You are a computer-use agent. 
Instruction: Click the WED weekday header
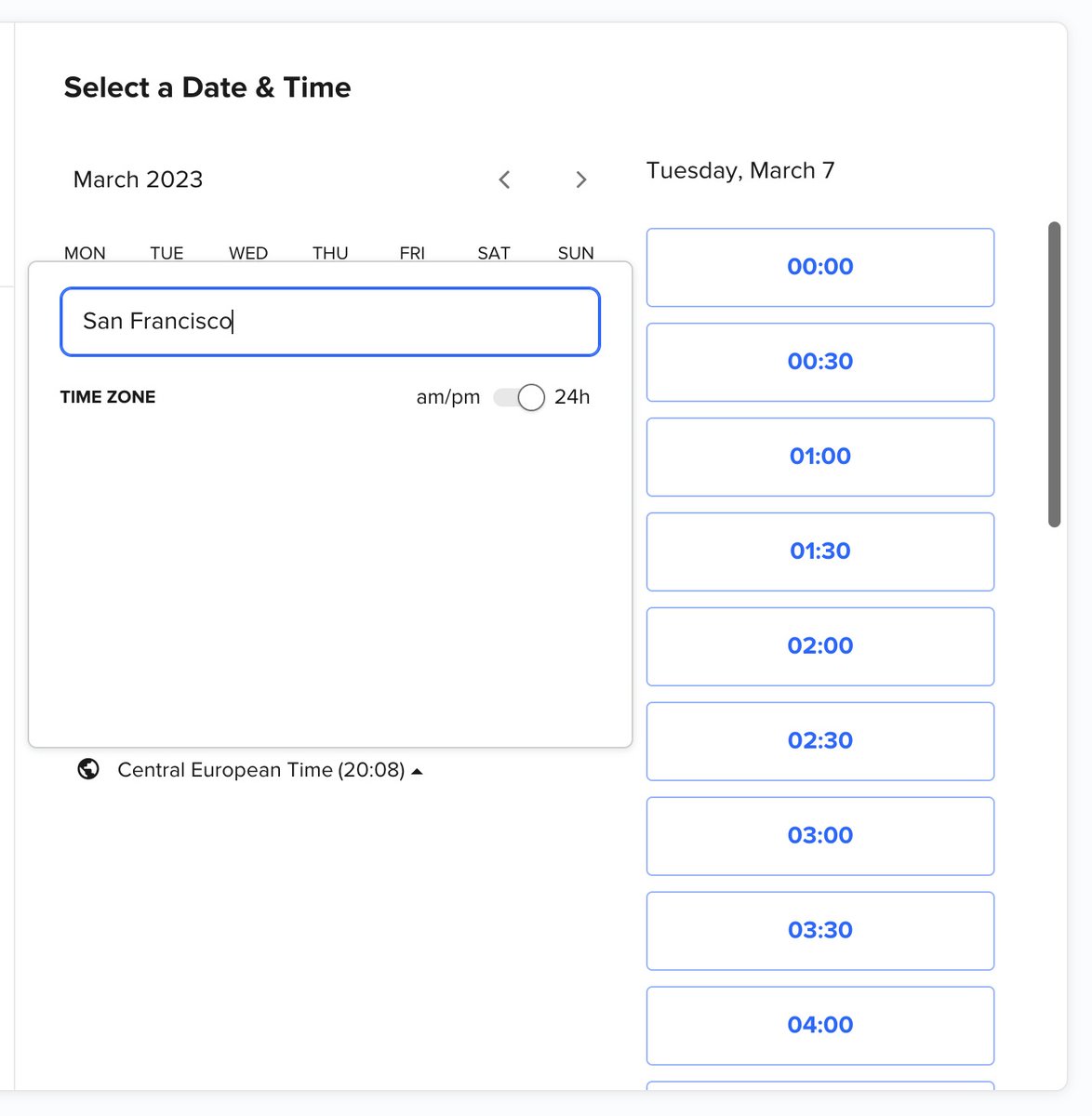coord(248,253)
